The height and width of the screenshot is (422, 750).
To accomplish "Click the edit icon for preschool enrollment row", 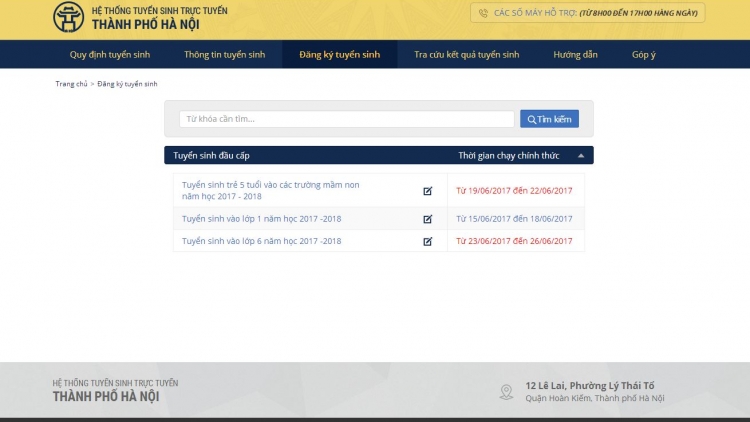I will (x=428, y=191).
